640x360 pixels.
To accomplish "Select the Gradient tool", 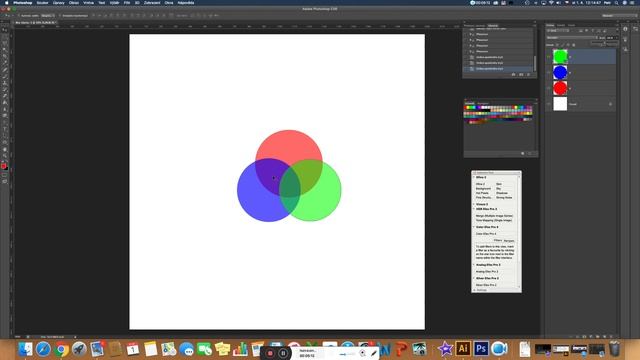I will click(5, 102).
